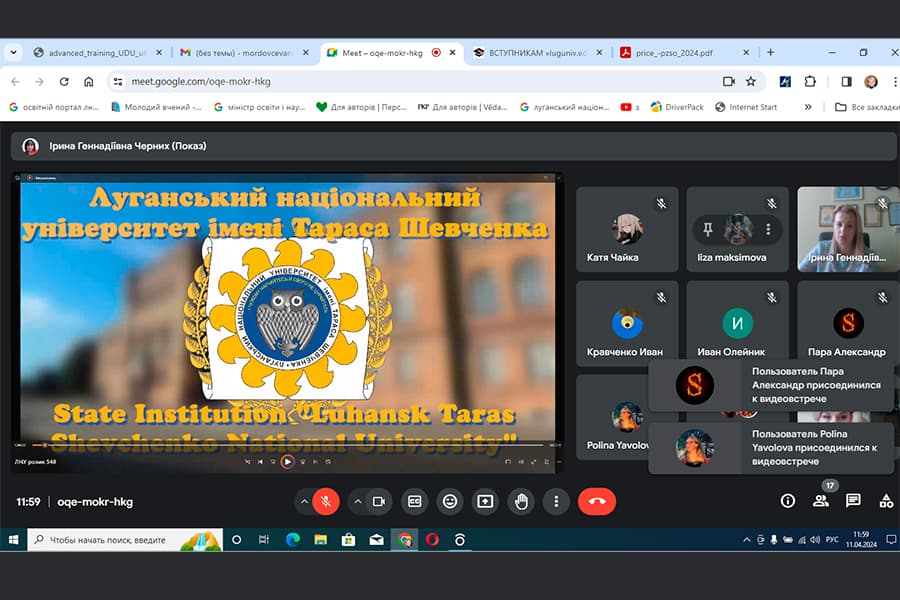Open the Extensions puzzle icon
The height and width of the screenshot is (600, 900).
(810, 82)
